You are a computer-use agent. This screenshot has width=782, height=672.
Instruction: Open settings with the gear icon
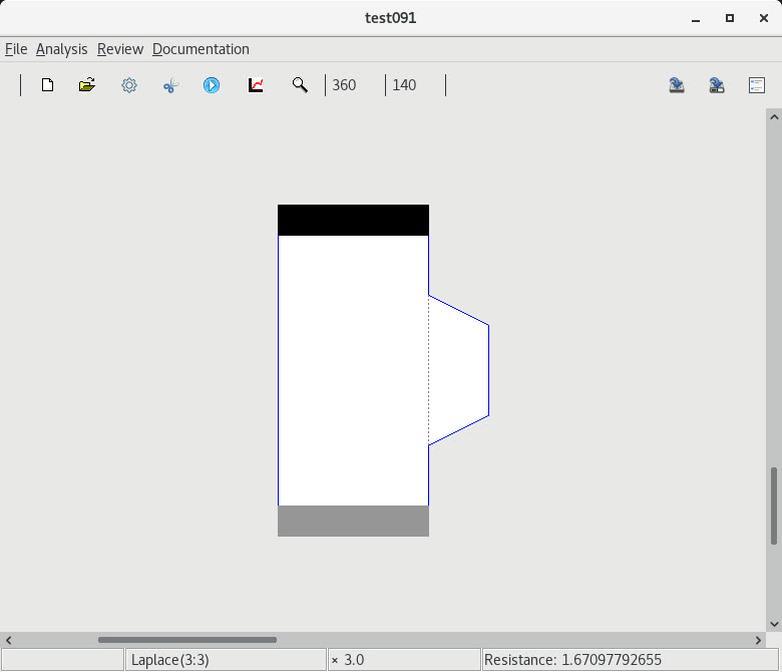129,85
